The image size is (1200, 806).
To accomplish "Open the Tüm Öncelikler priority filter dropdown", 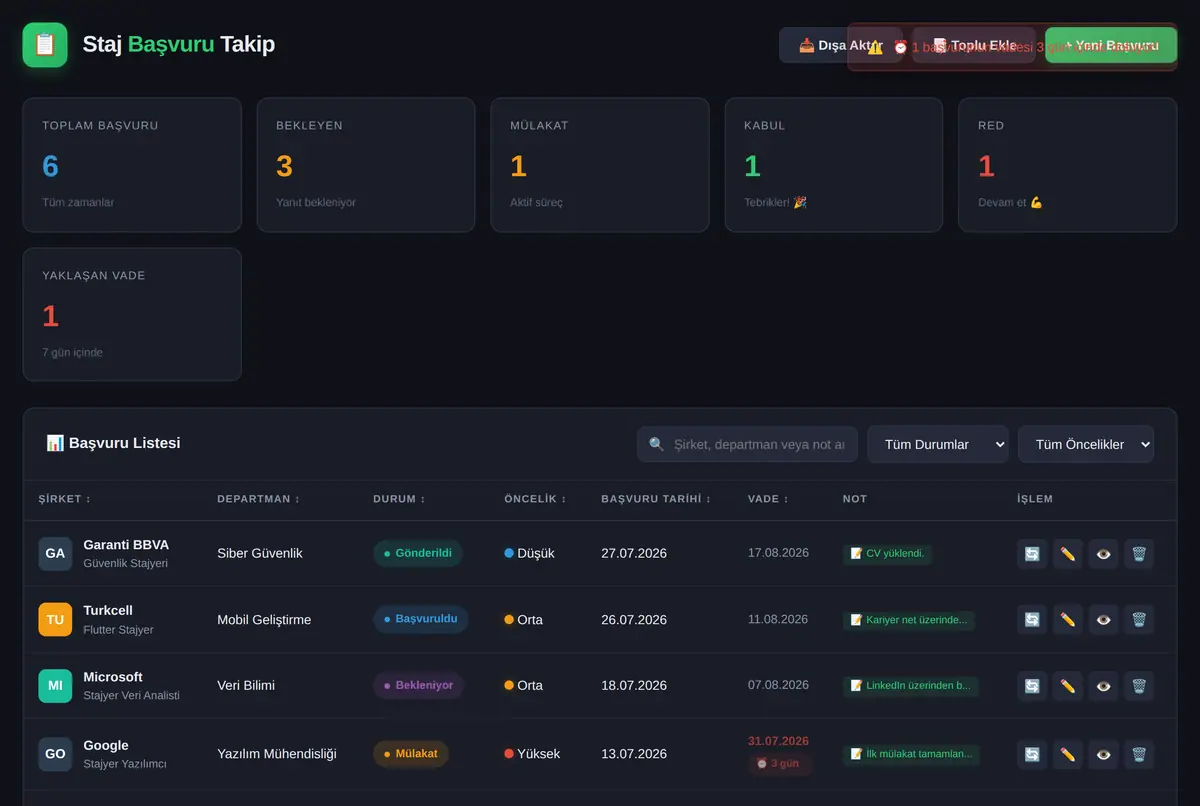I will point(1086,444).
